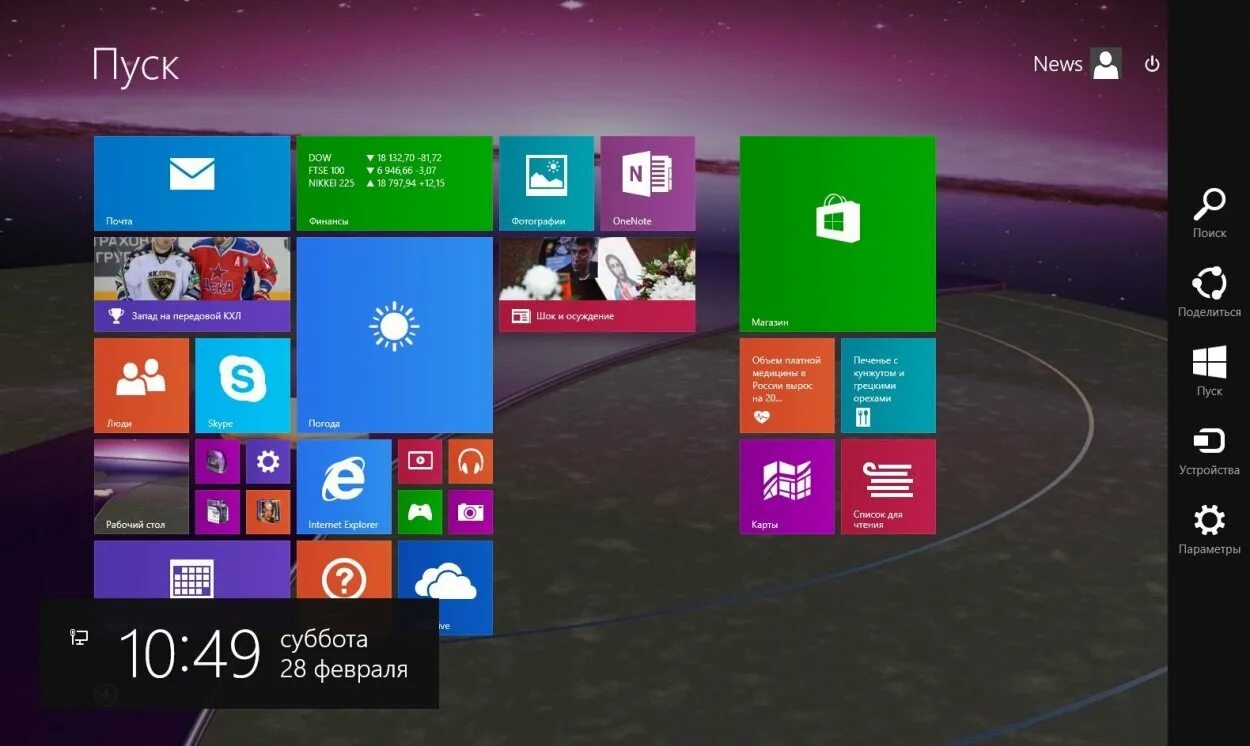Open the Internet Explorer tile

[343, 486]
